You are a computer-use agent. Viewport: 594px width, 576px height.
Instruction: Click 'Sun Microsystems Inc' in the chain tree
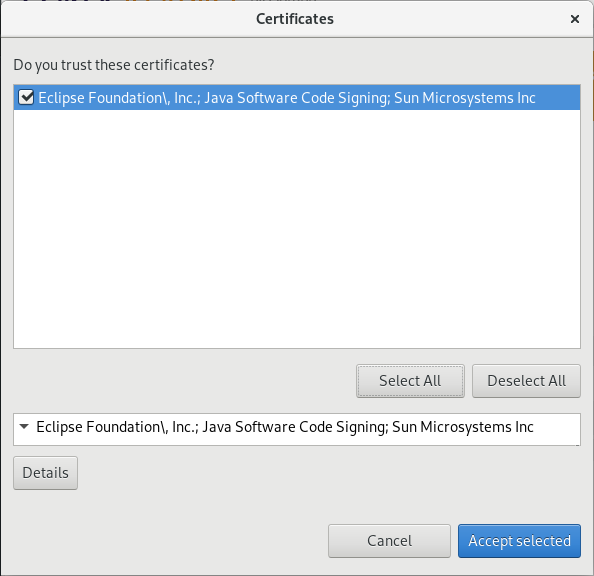click(463, 427)
